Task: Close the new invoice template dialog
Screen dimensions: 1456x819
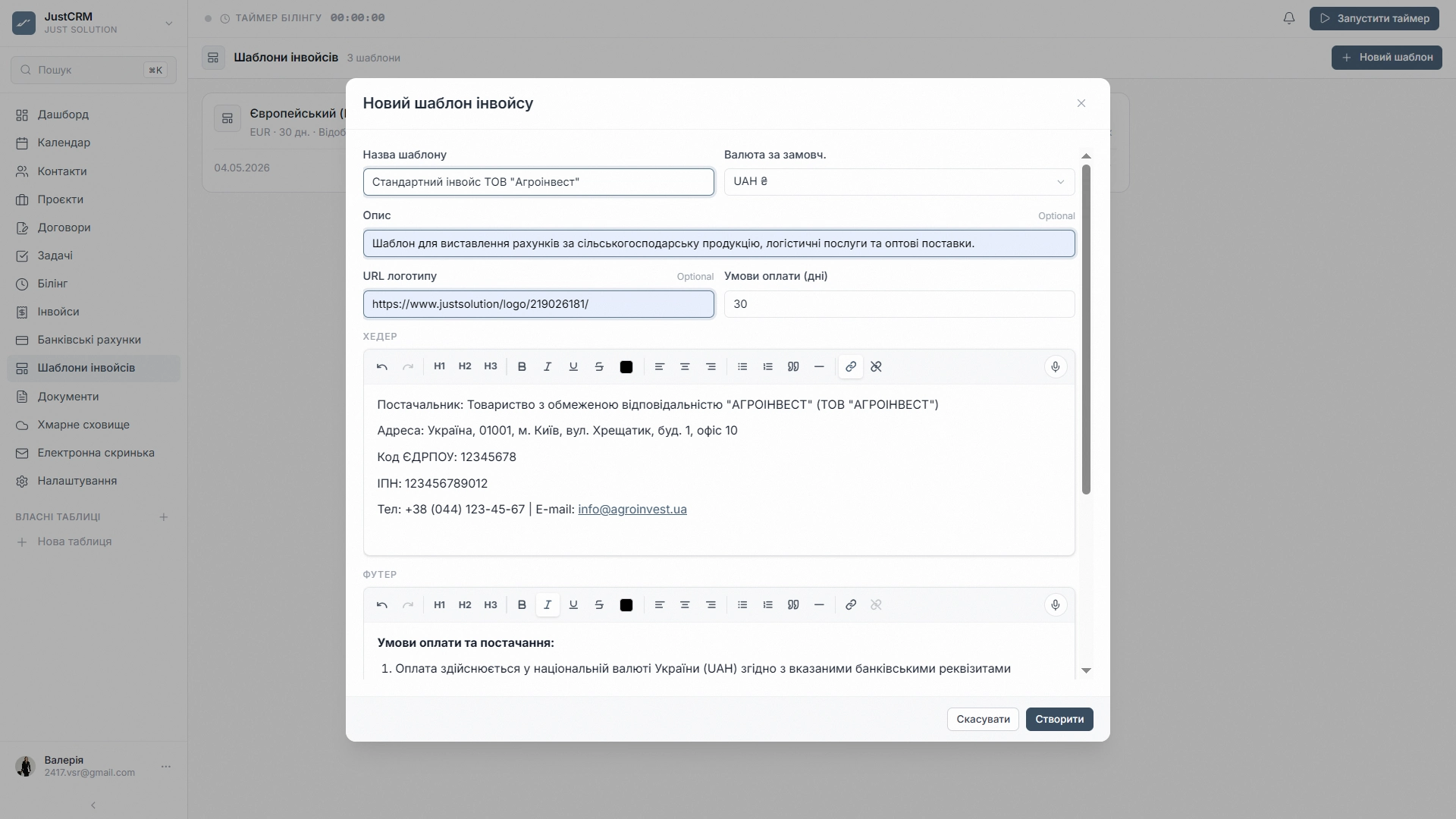Action: coord(1081,103)
